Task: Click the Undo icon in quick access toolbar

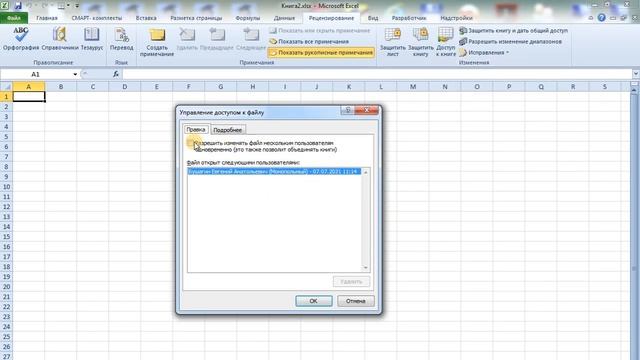Action: [29, 6]
